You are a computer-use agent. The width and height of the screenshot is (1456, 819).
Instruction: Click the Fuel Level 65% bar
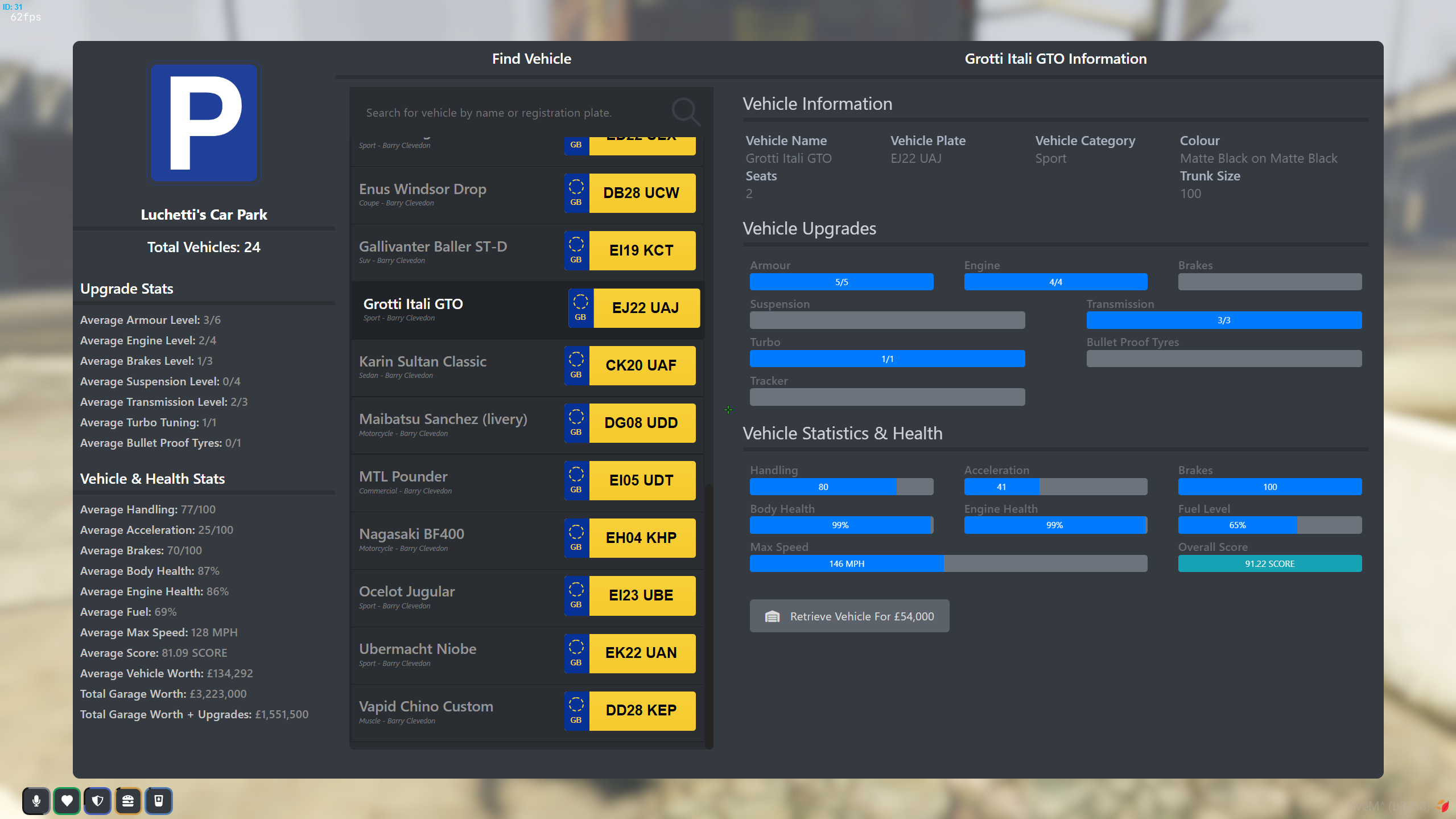point(1269,525)
